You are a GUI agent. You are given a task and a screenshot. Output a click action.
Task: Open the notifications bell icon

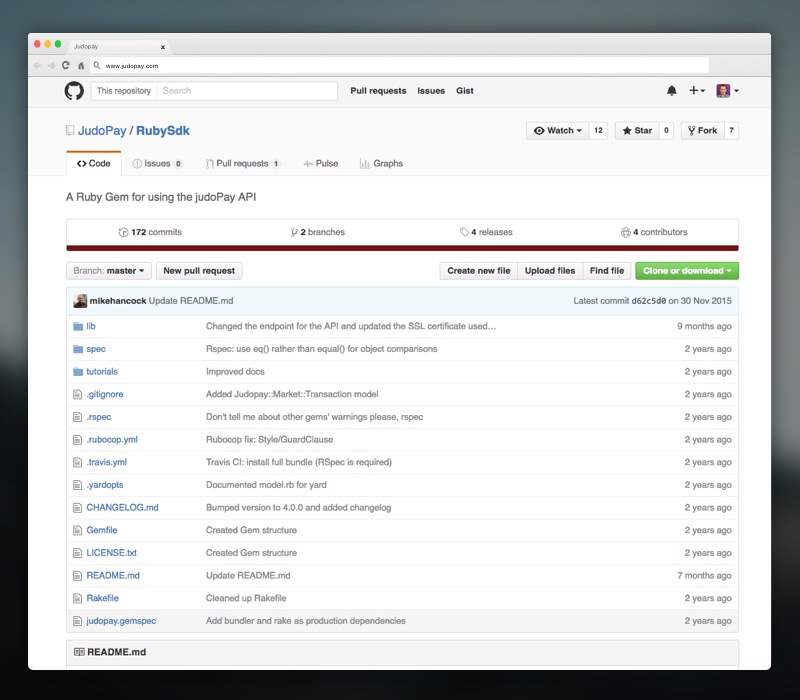click(671, 91)
